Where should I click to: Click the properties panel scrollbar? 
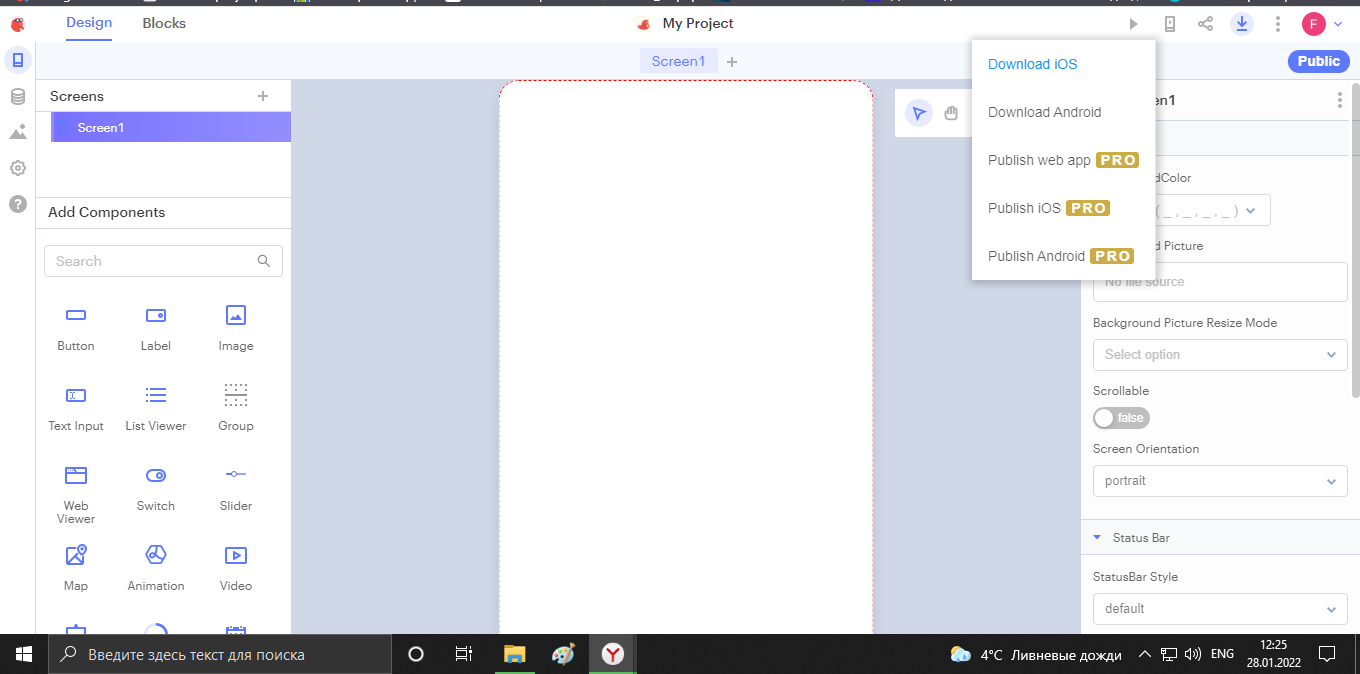click(1355, 240)
